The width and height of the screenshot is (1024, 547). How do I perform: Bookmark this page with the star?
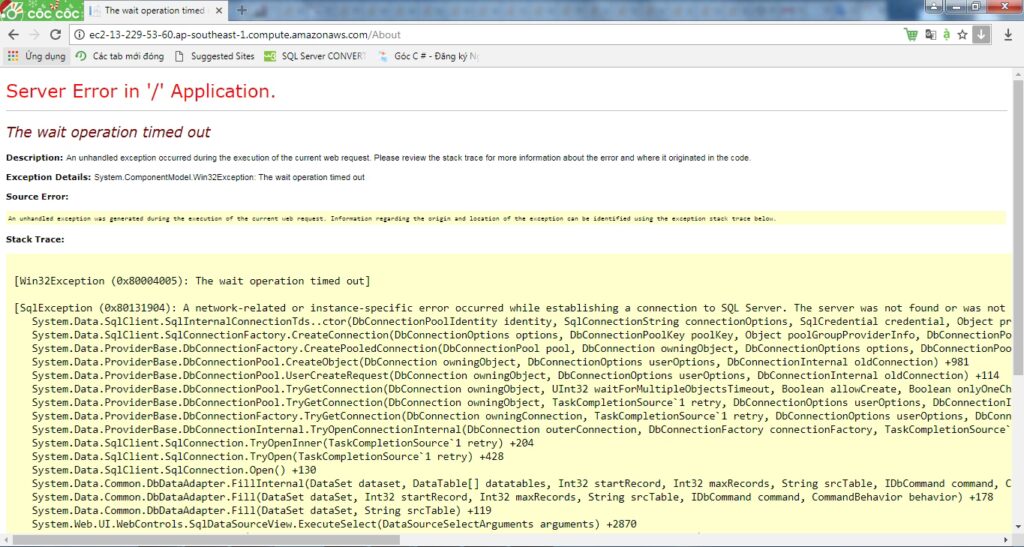click(x=961, y=34)
